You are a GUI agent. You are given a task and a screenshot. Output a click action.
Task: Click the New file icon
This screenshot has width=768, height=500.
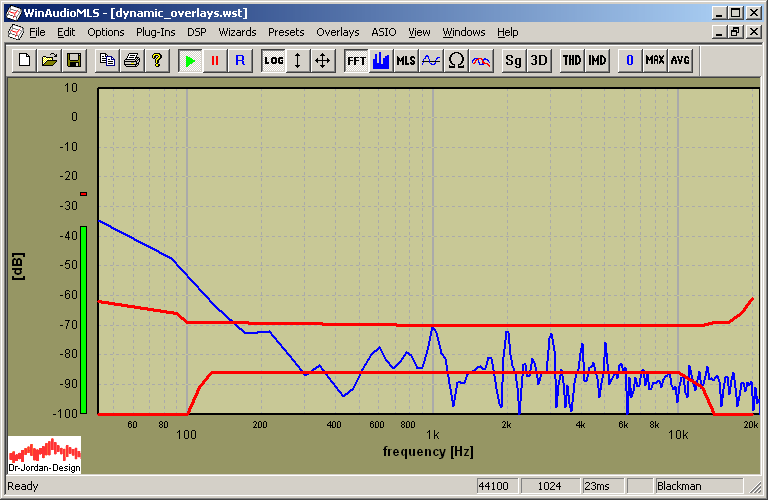[25, 60]
